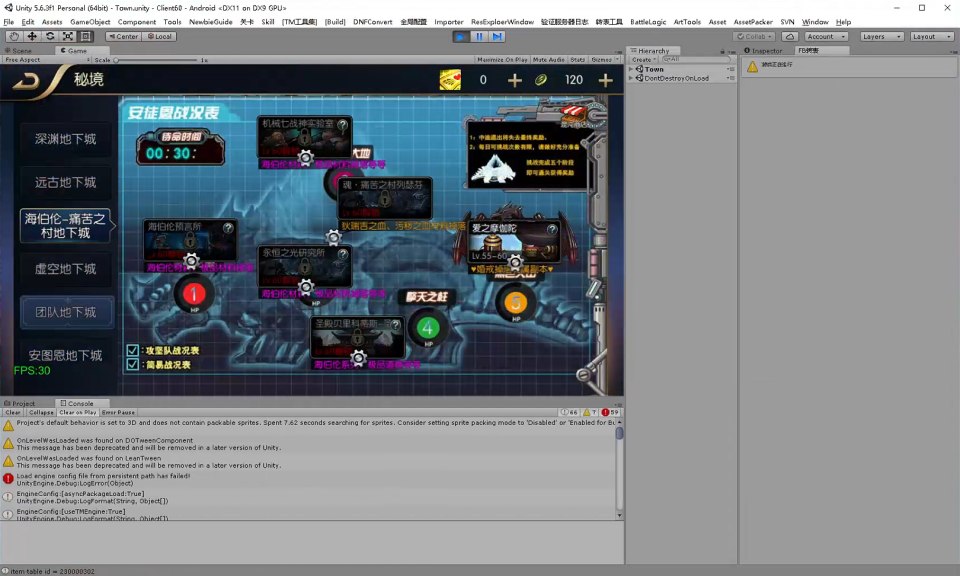Open the GameObject menu
The width and height of the screenshot is (960, 576).
click(90, 21)
